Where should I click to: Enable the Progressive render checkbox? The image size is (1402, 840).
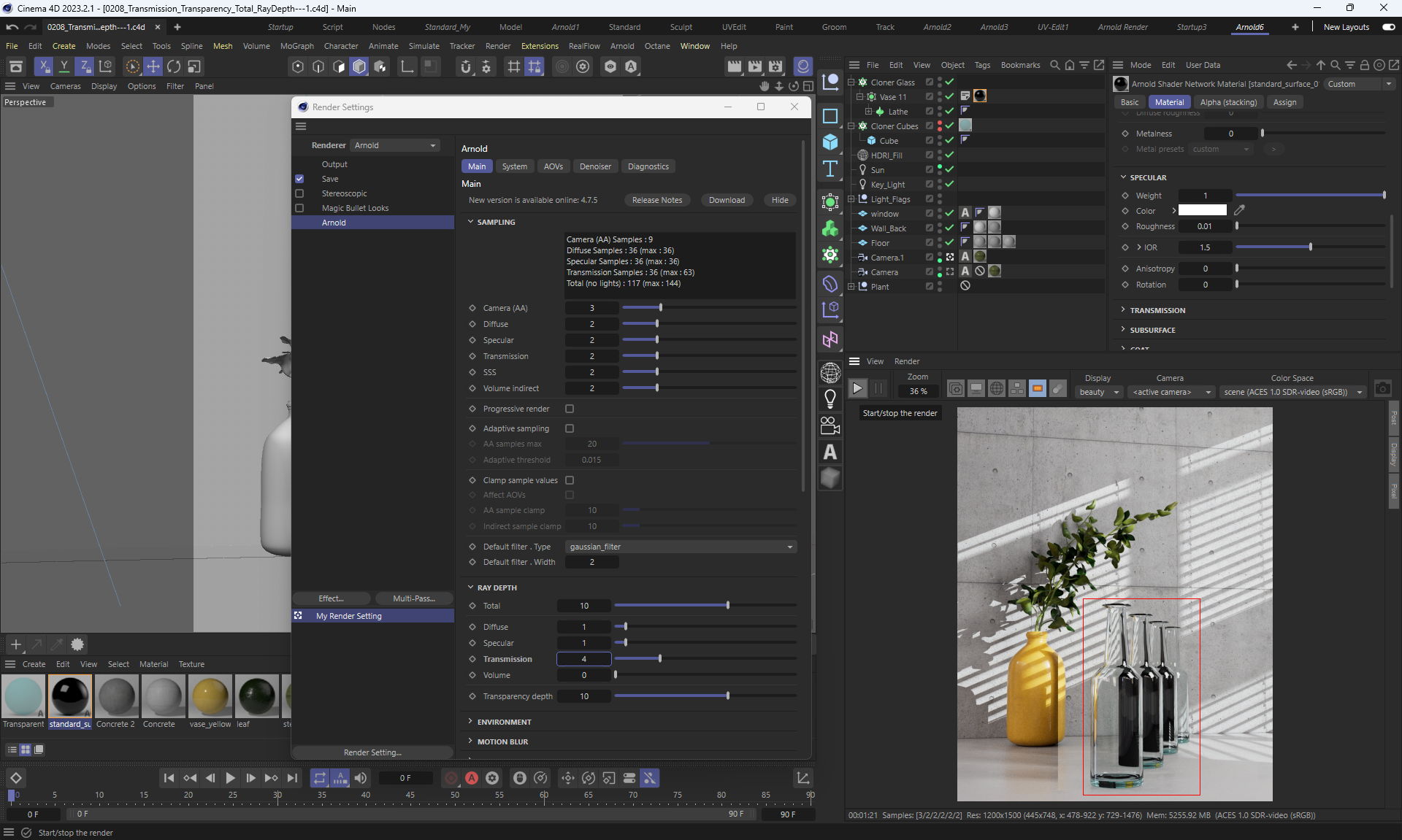coord(570,409)
